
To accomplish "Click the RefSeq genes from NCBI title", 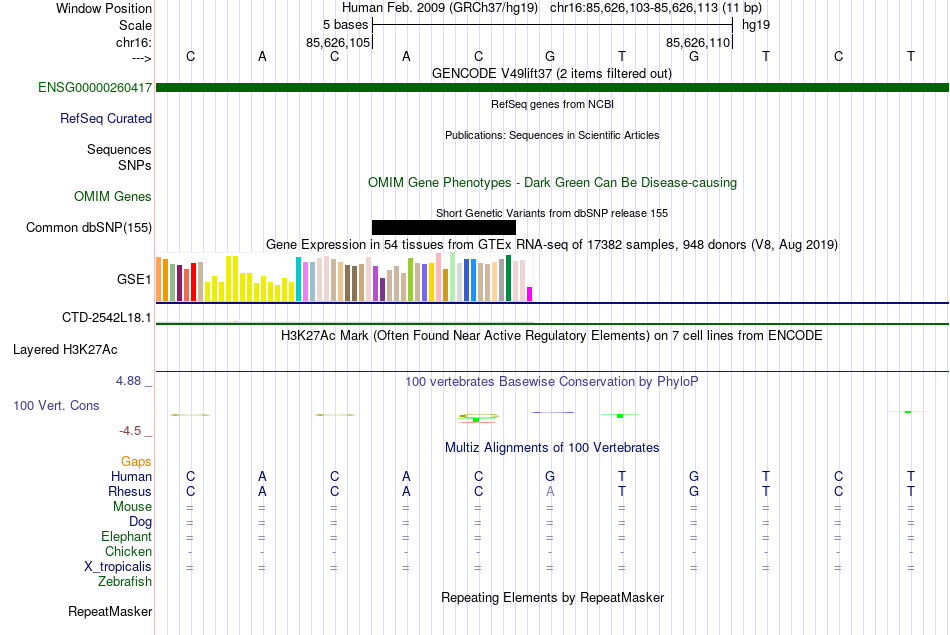I will click(553, 104).
